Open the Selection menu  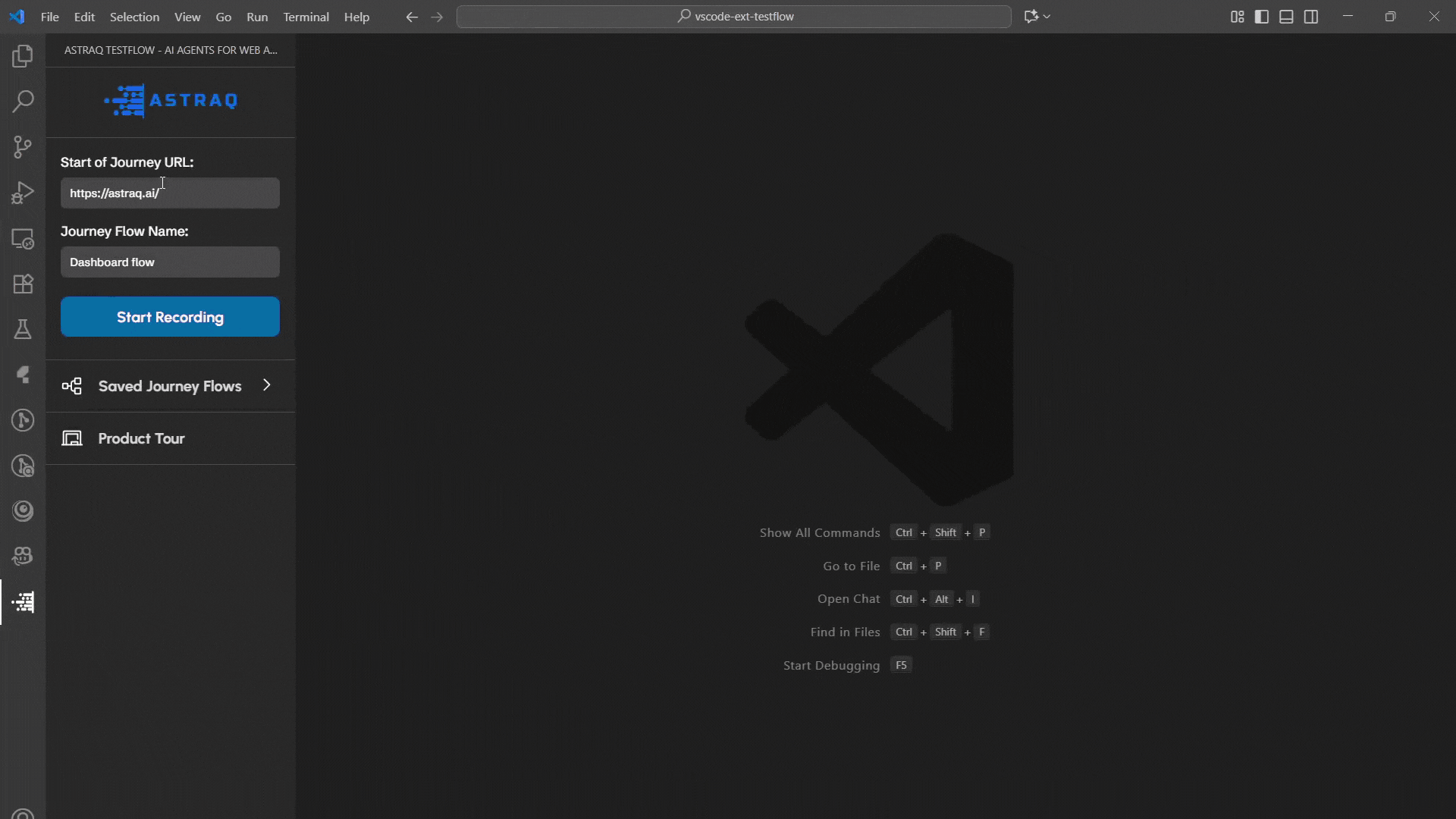134,17
